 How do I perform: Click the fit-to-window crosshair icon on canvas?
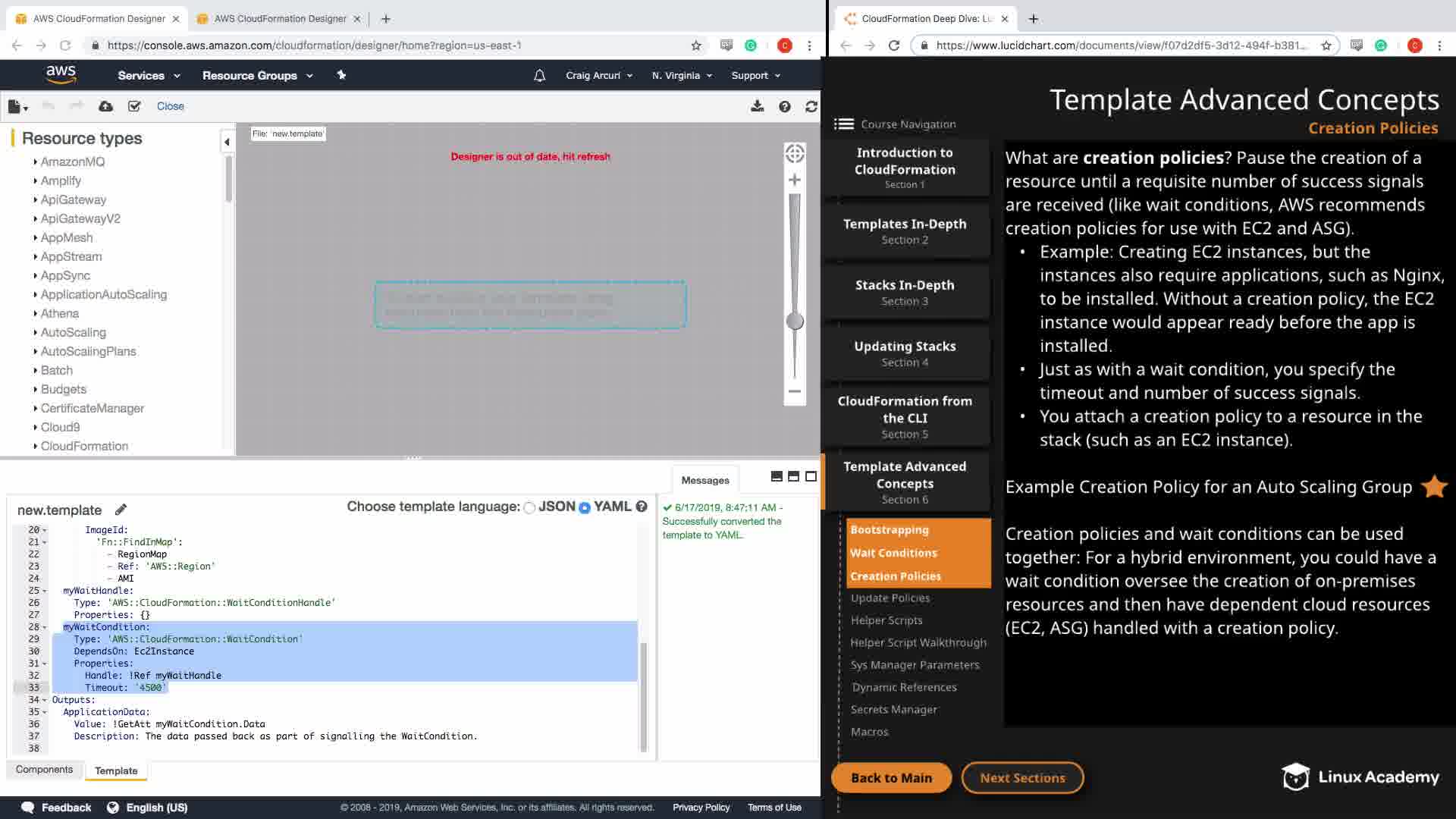pyautogui.click(x=794, y=154)
